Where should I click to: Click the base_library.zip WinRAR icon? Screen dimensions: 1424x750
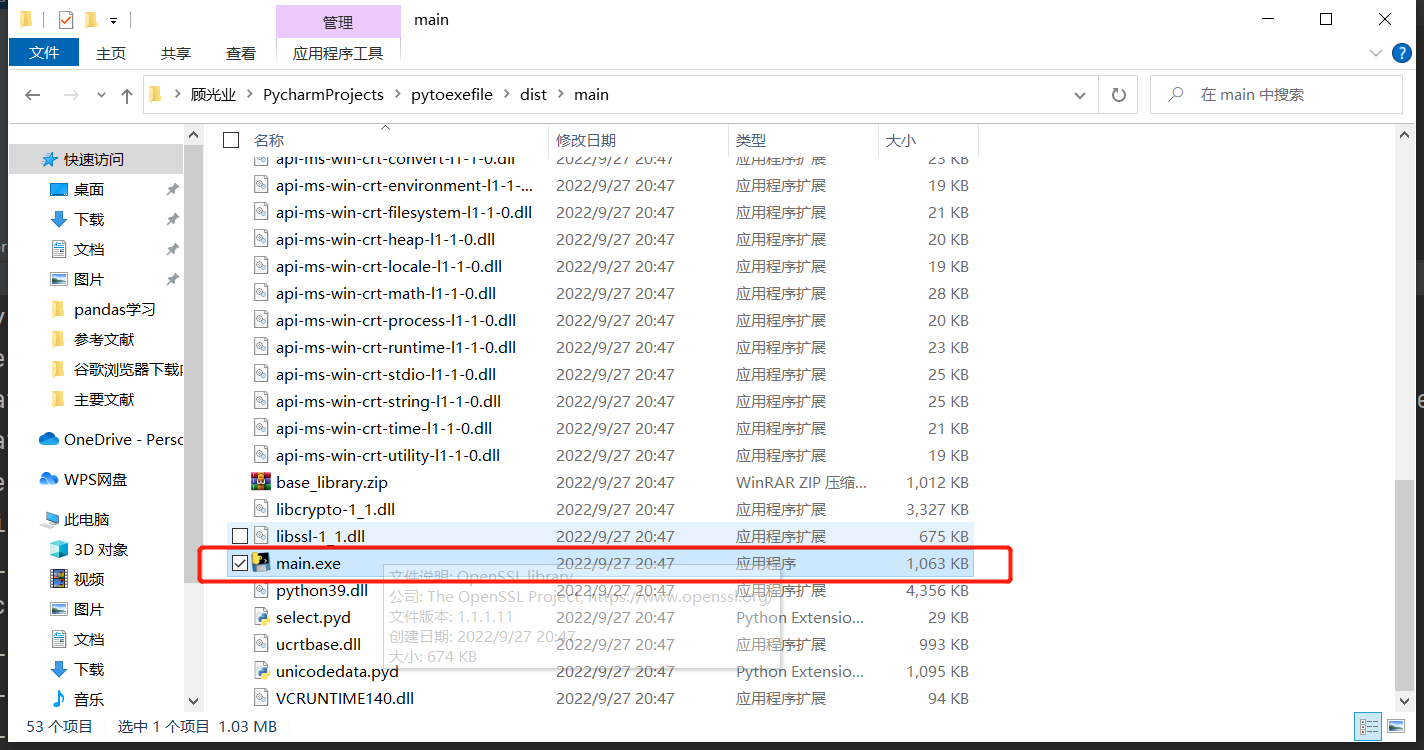261,482
